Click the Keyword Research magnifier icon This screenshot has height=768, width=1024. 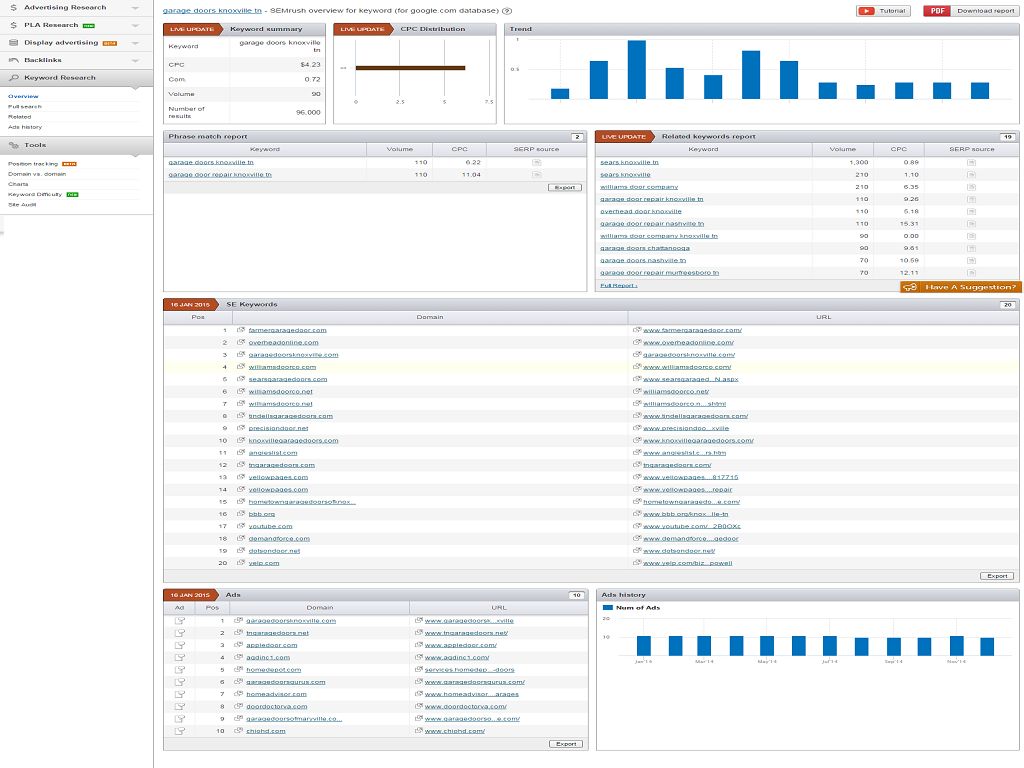(14, 78)
